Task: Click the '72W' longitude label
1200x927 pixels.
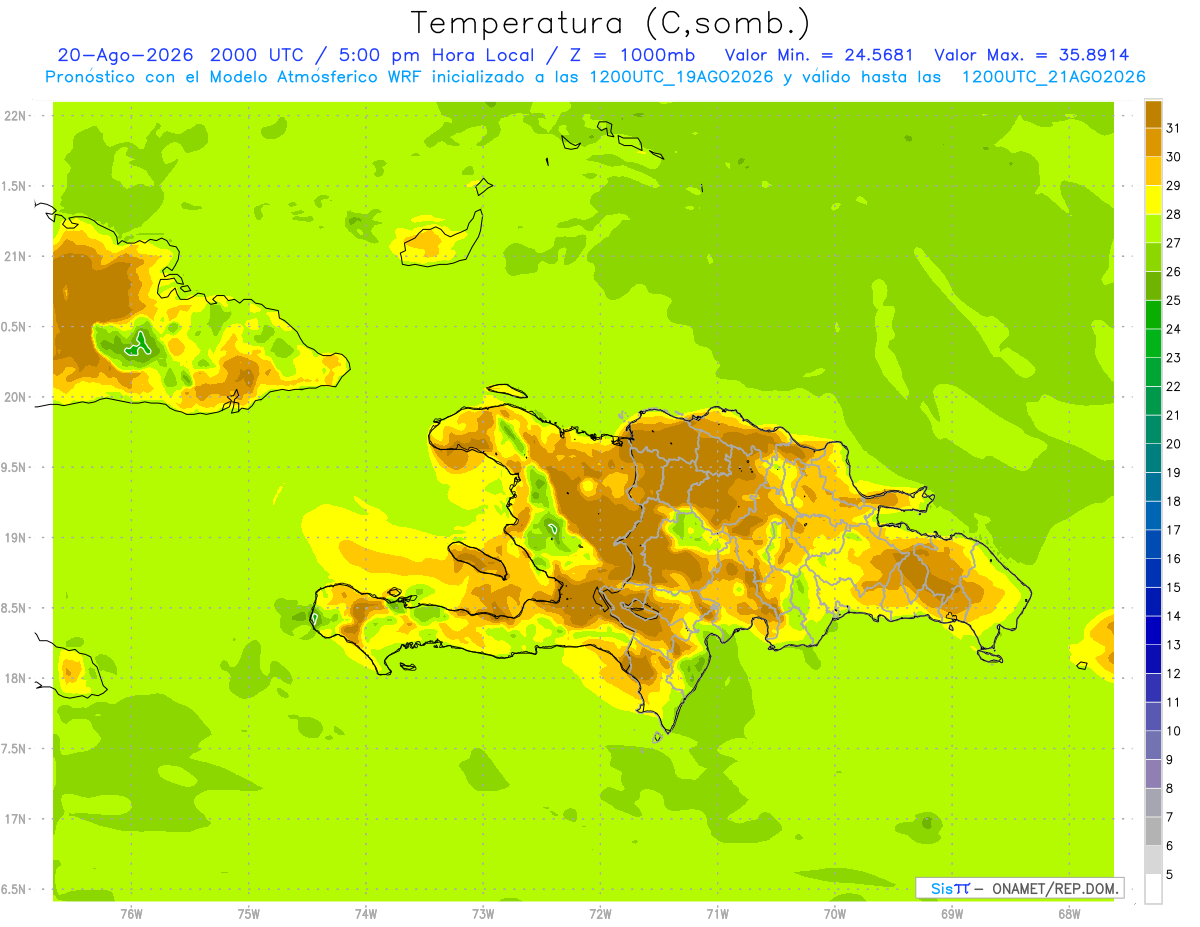Action: pyautogui.click(x=600, y=914)
